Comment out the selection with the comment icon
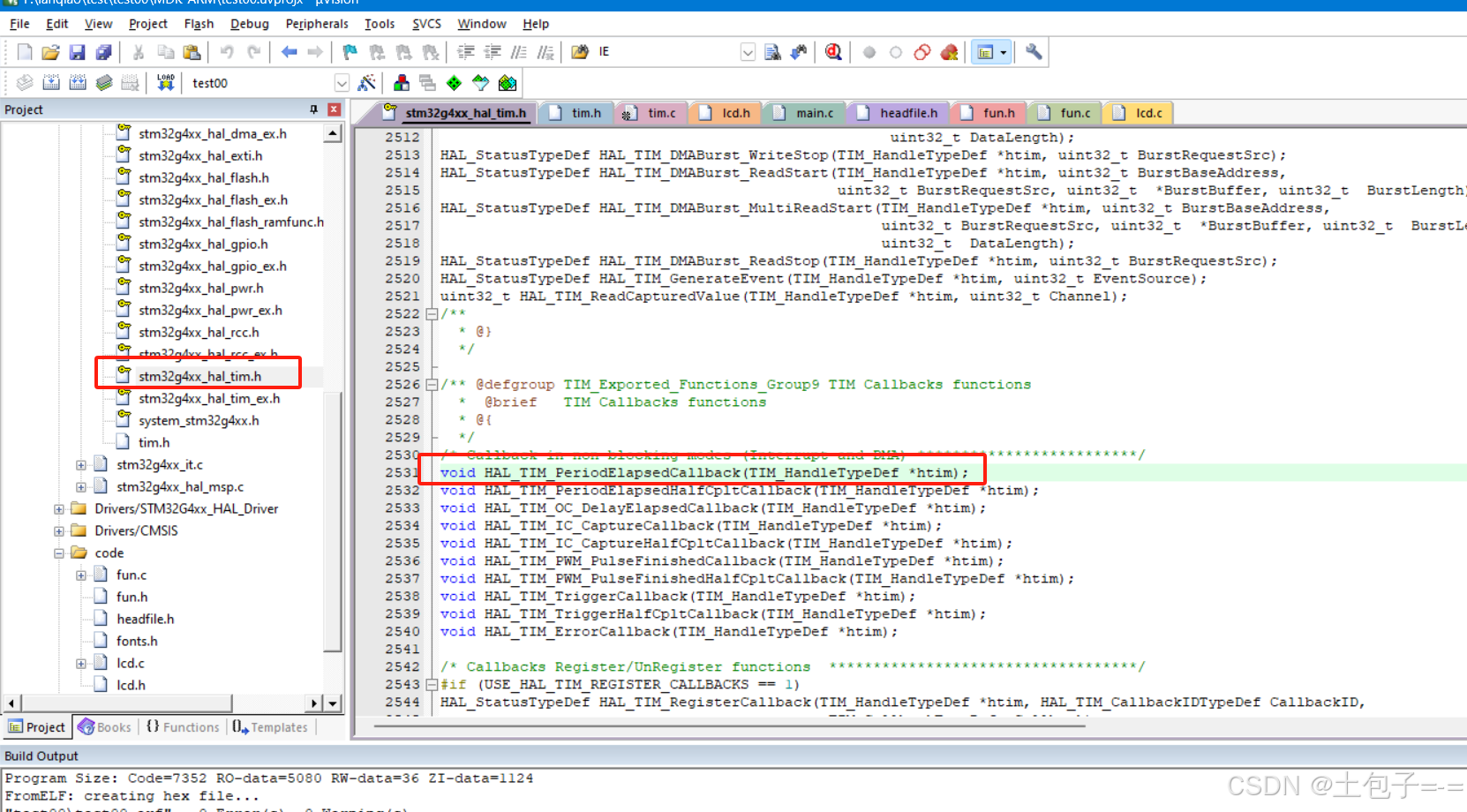This screenshot has width=1467, height=812. pos(519,52)
